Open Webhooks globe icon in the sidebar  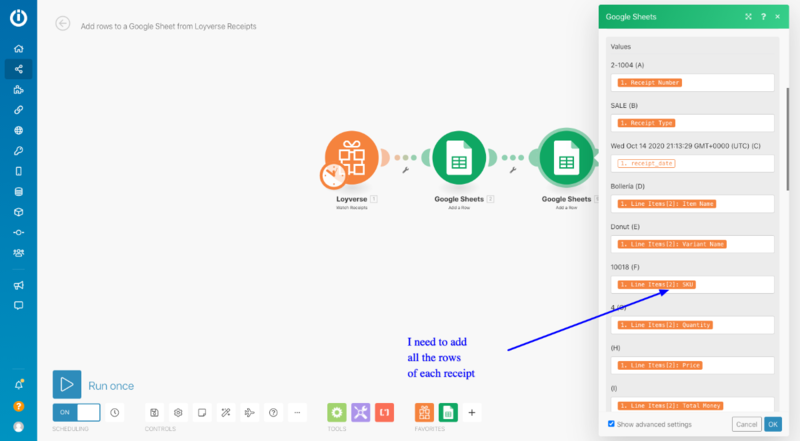tap(18, 130)
